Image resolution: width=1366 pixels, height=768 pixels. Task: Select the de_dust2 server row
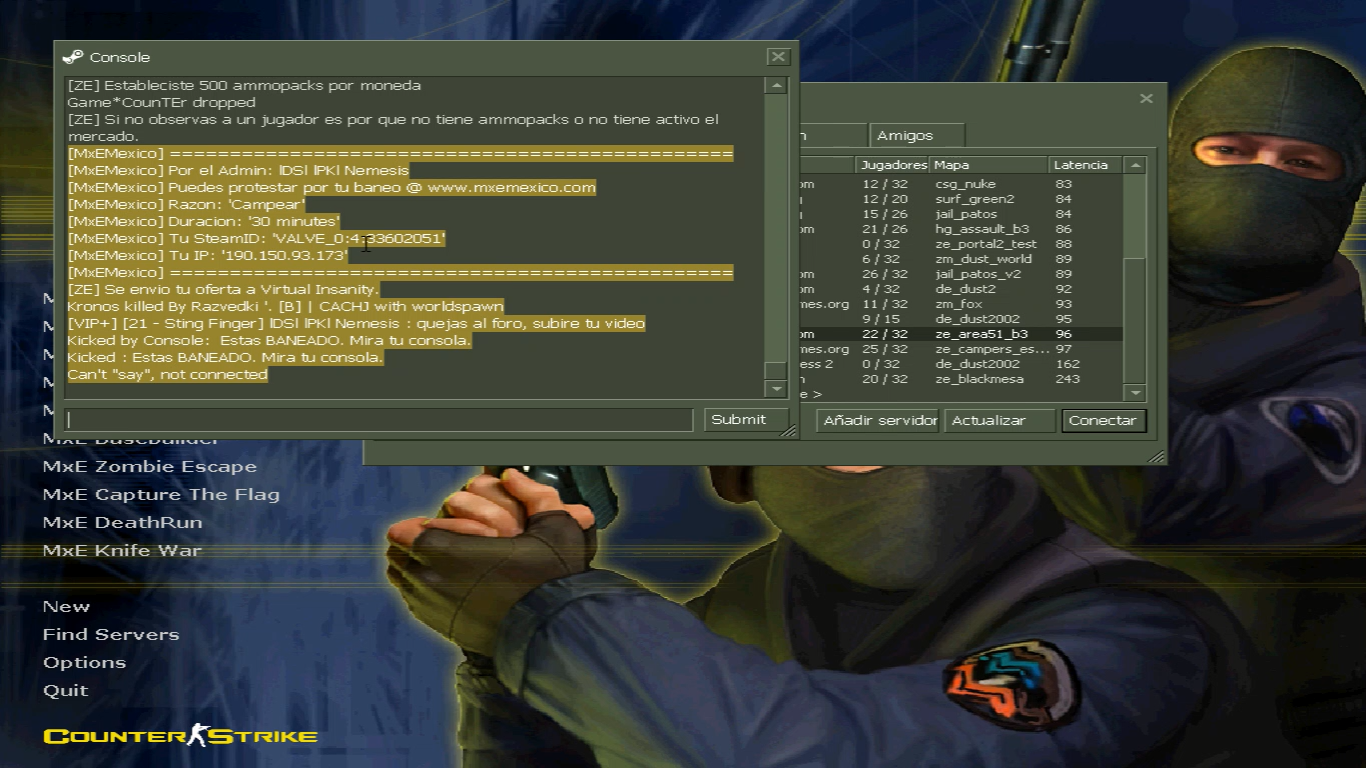[x=961, y=289]
